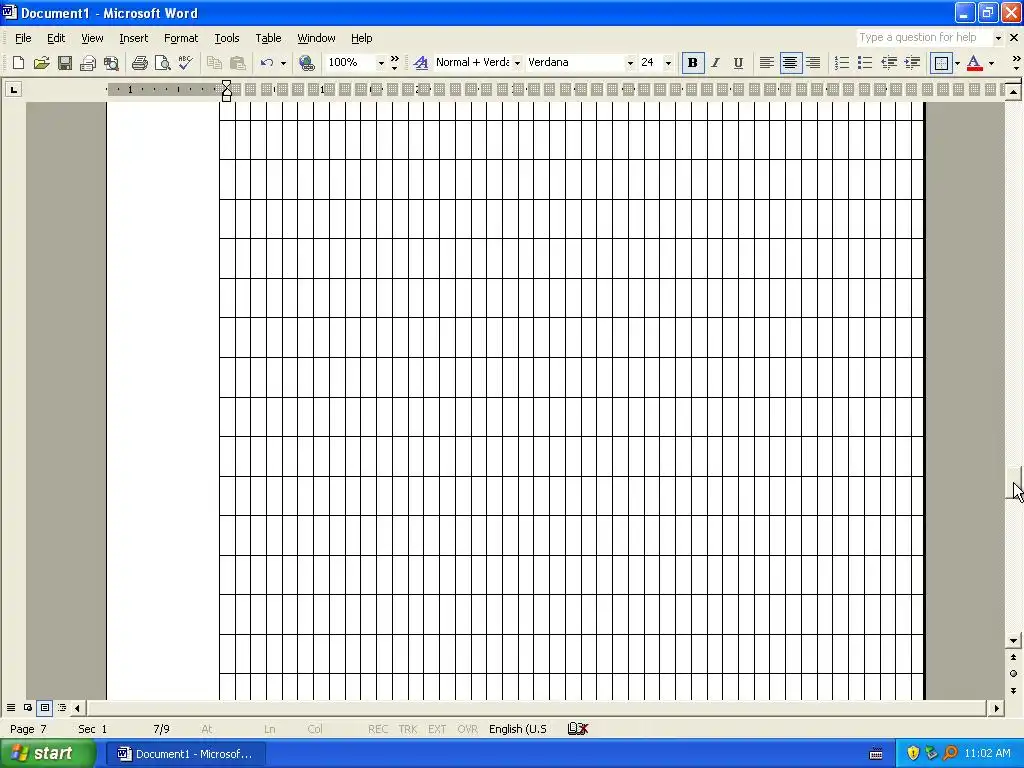Undo the last action
This screenshot has width=1024, height=768.
(266, 63)
